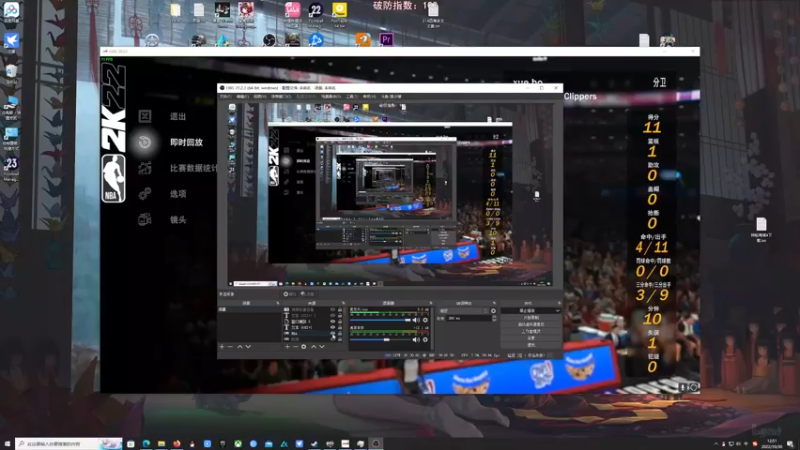Toggle the lock on the NBA source

[340, 333]
